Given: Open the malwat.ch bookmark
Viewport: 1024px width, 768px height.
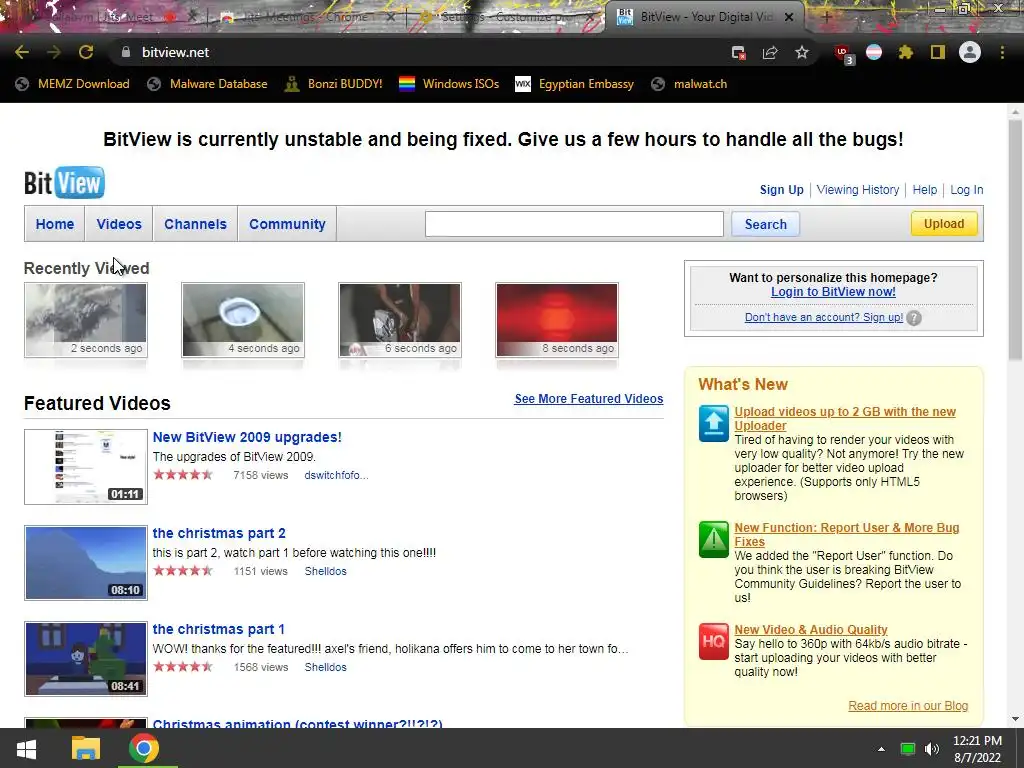Looking at the screenshot, I should (x=689, y=84).
